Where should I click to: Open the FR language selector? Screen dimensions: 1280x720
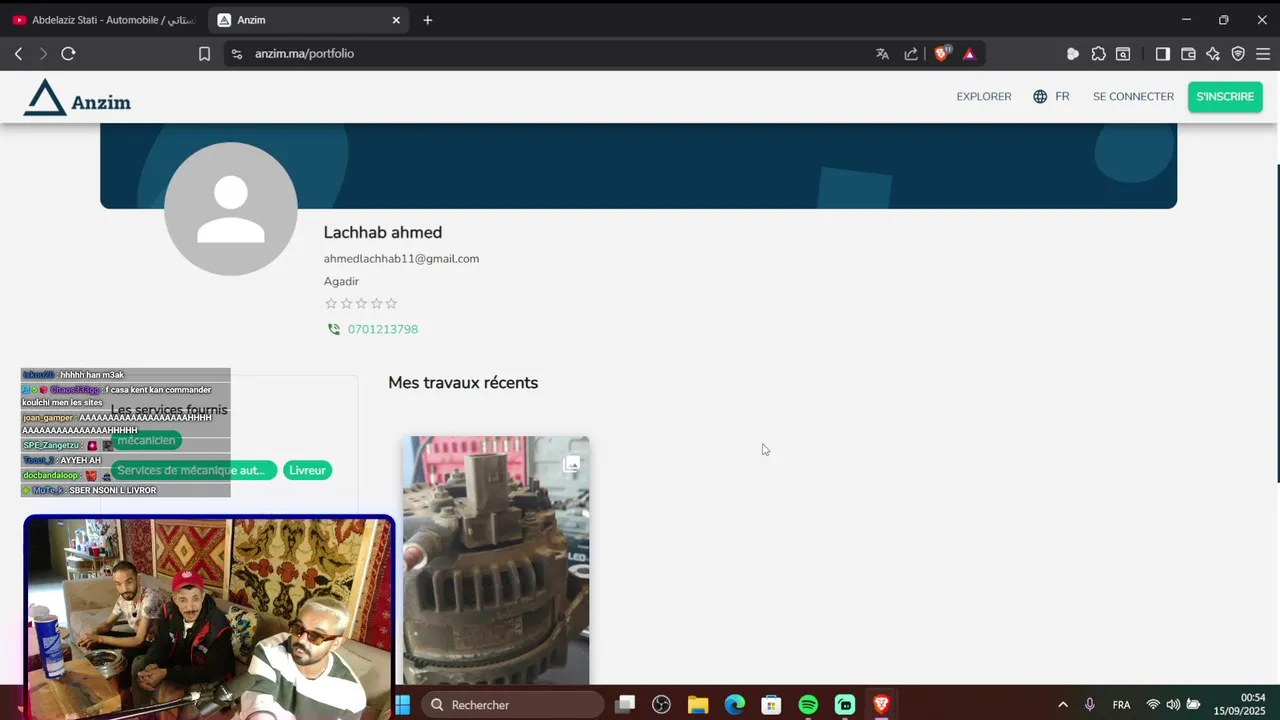click(1062, 97)
